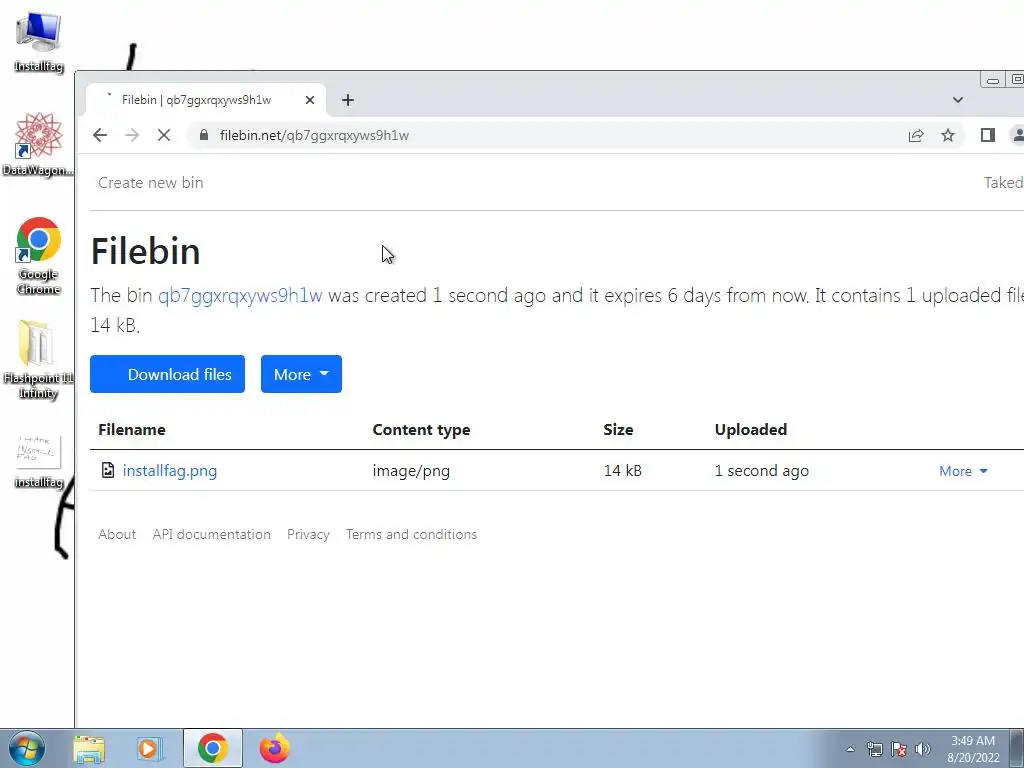This screenshot has width=1024, height=768.
Task: Select the installfag image file on desktop
Action: pos(39,461)
